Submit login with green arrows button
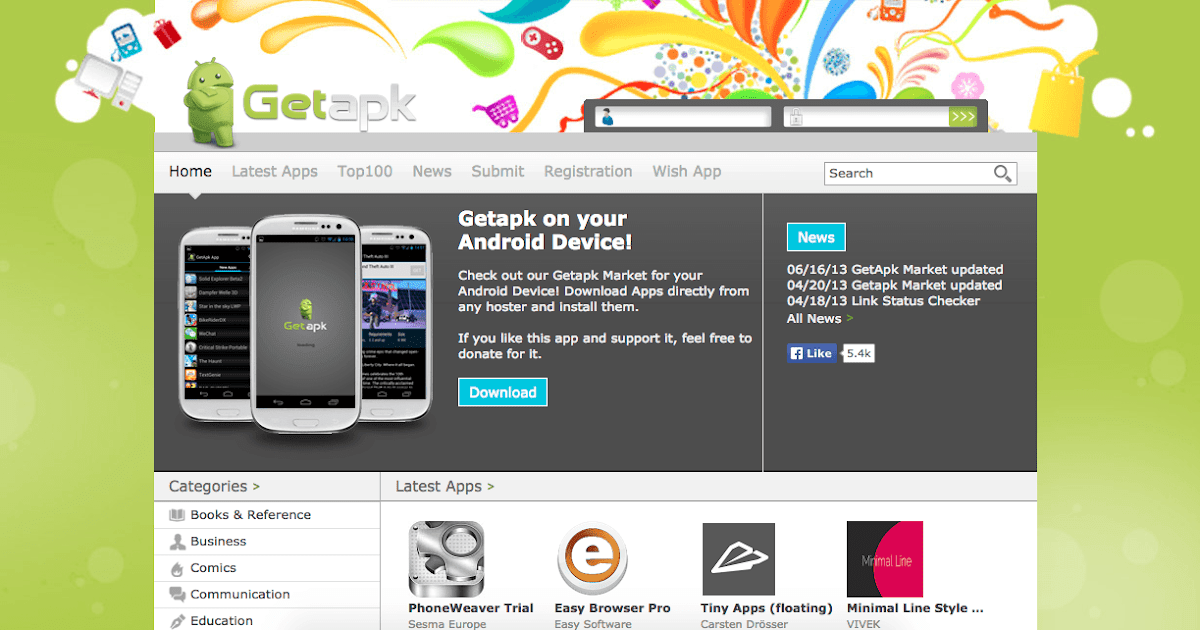The image size is (1200, 630). 963,117
